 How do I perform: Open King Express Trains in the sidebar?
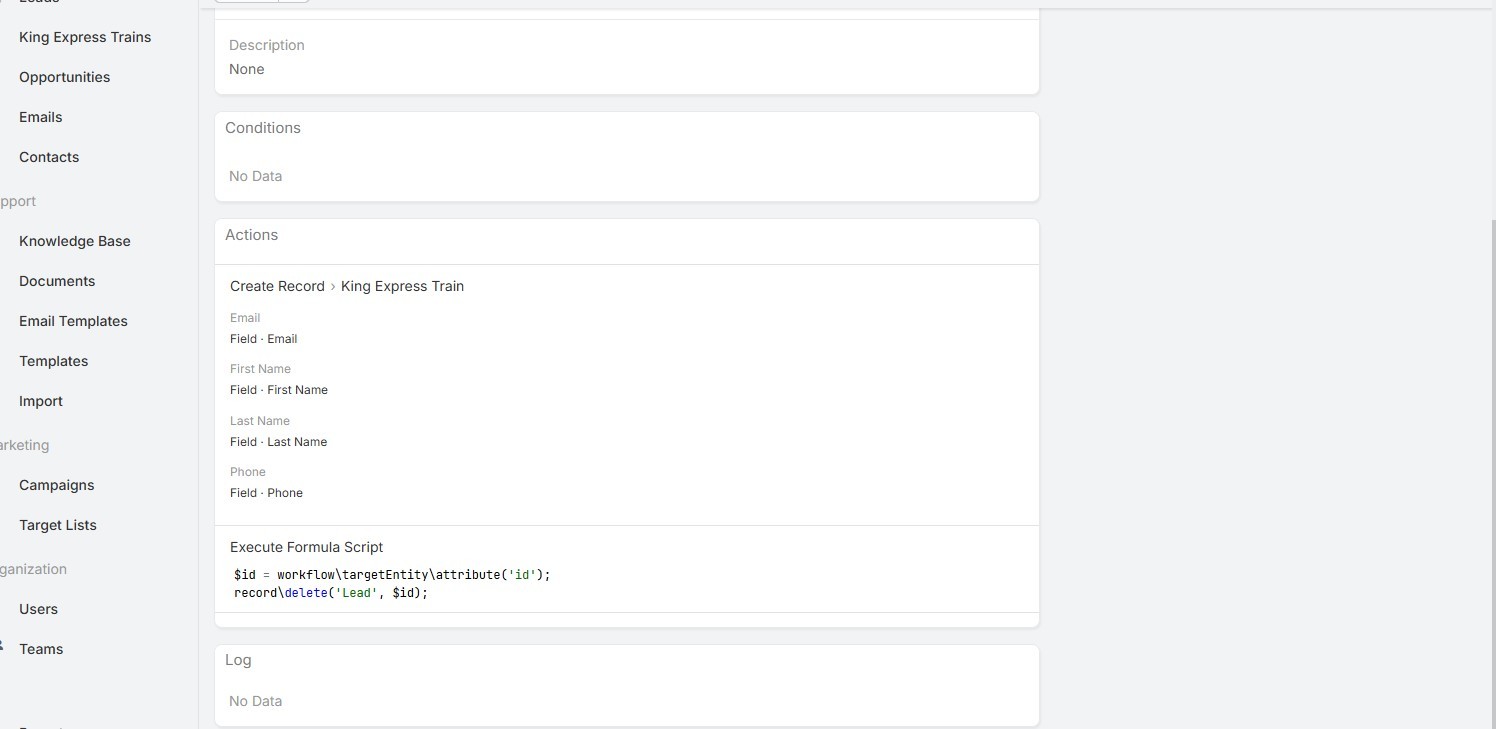[85, 37]
